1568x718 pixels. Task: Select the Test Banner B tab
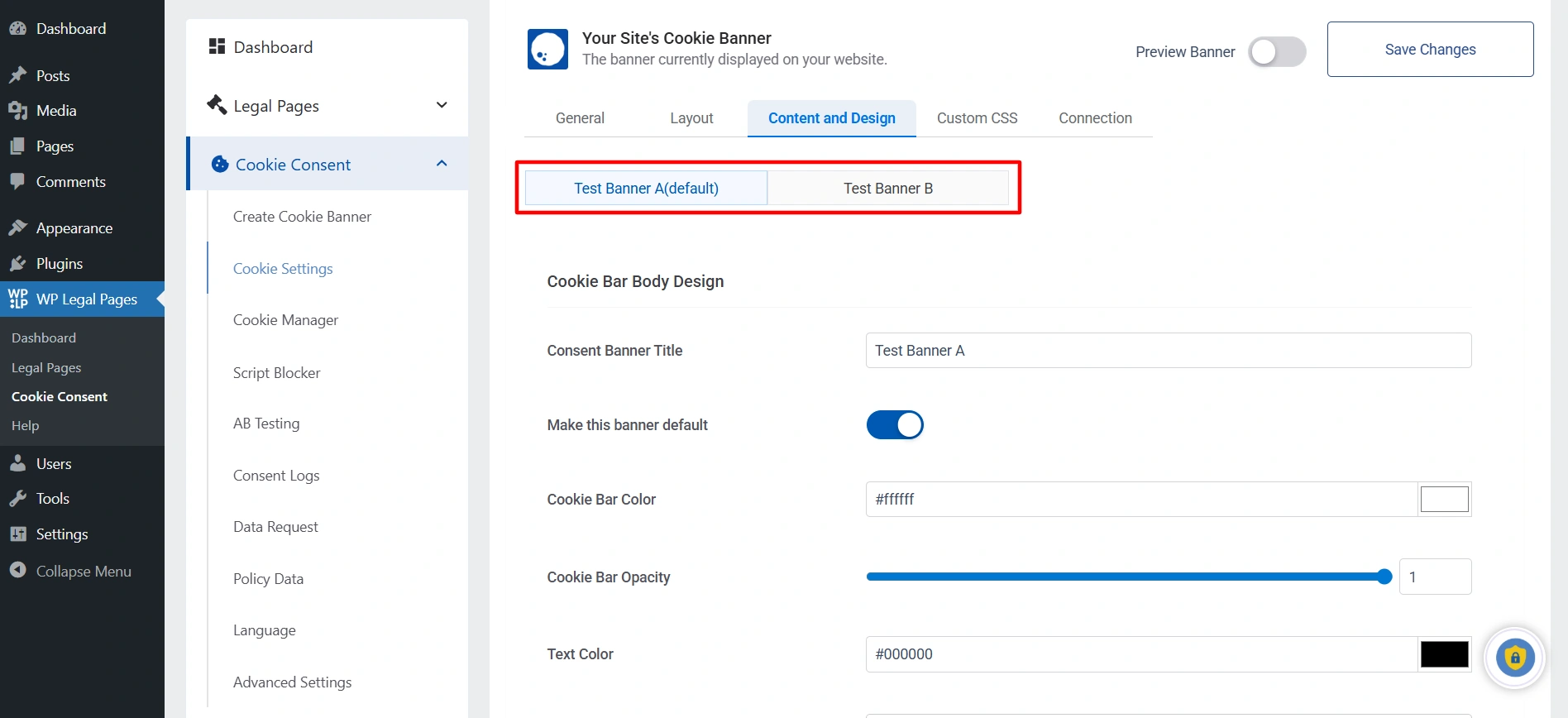tap(887, 188)
